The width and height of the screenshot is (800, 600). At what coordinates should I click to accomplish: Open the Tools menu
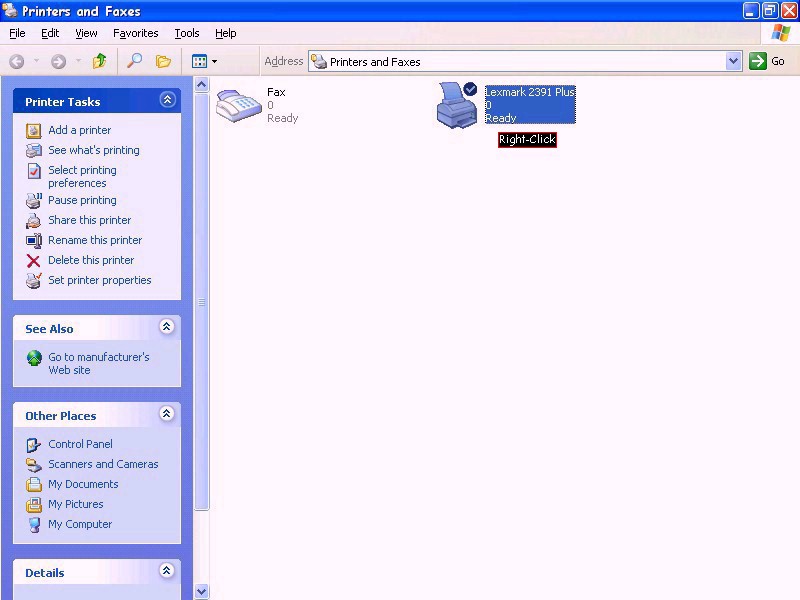click(187, 33)
